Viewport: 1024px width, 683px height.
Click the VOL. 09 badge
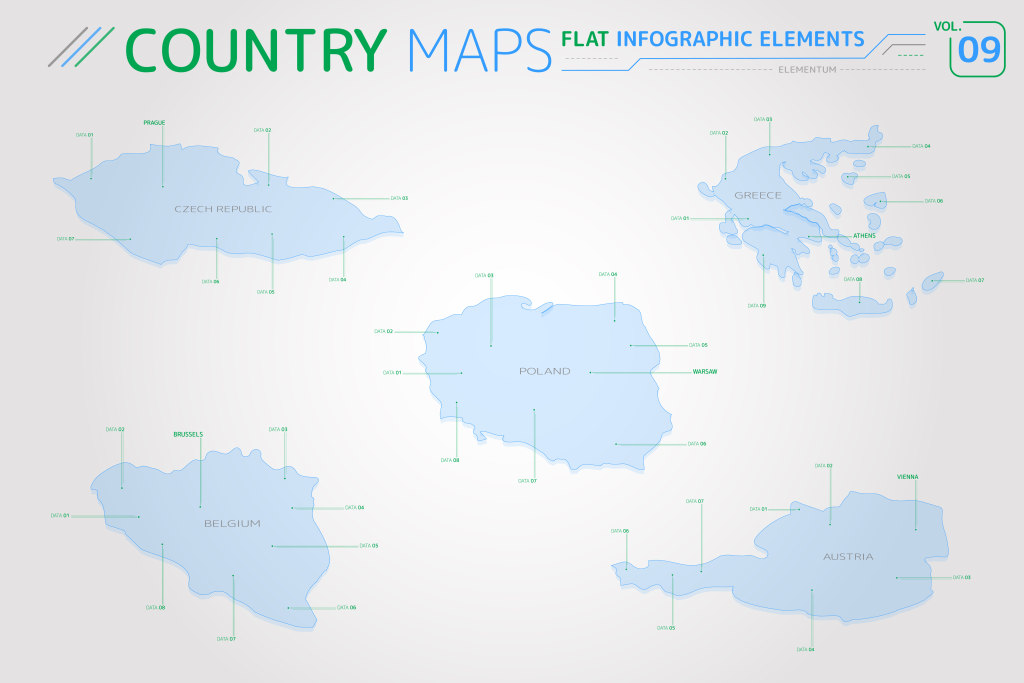pos(977,46)
